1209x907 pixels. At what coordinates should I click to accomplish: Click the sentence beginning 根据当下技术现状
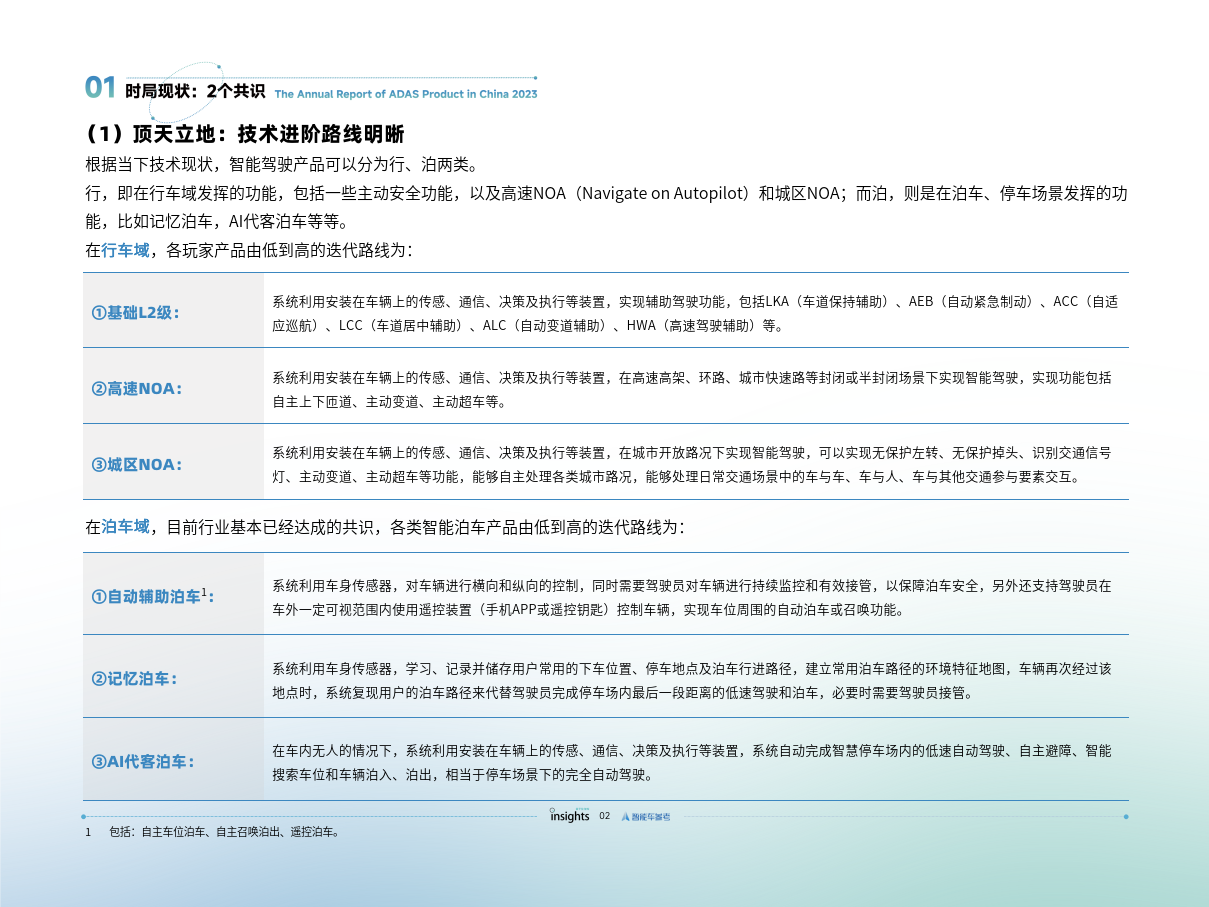click(x=281, y=165)
